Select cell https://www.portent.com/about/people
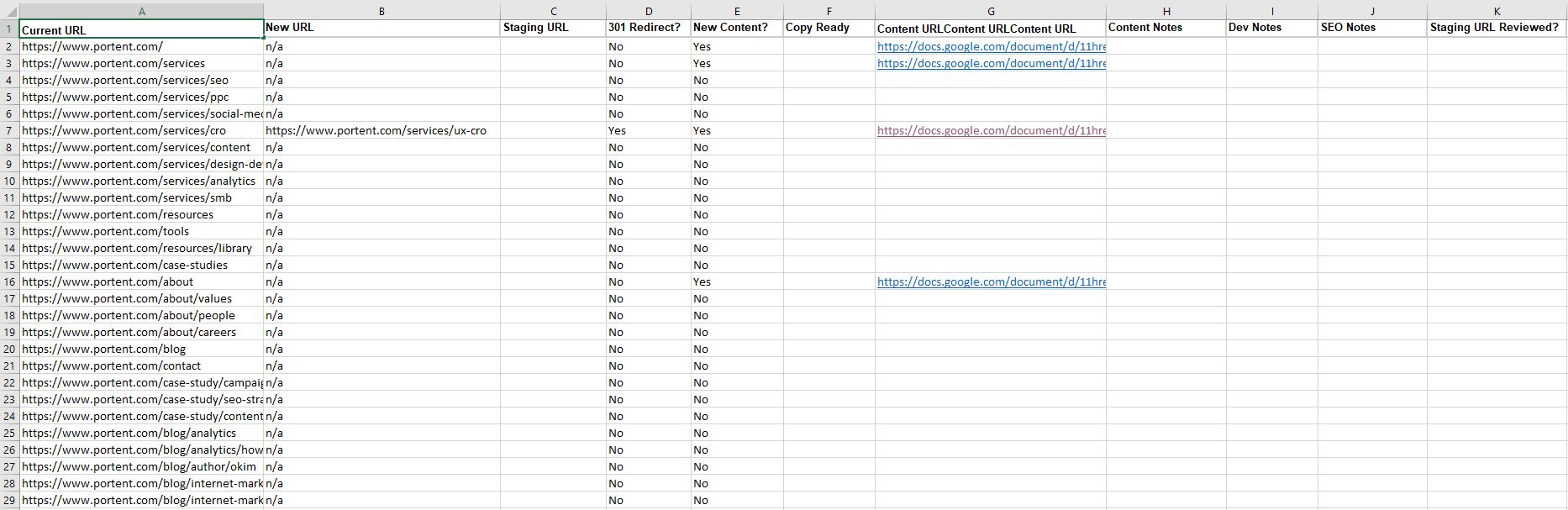 (x=141, y=315)
